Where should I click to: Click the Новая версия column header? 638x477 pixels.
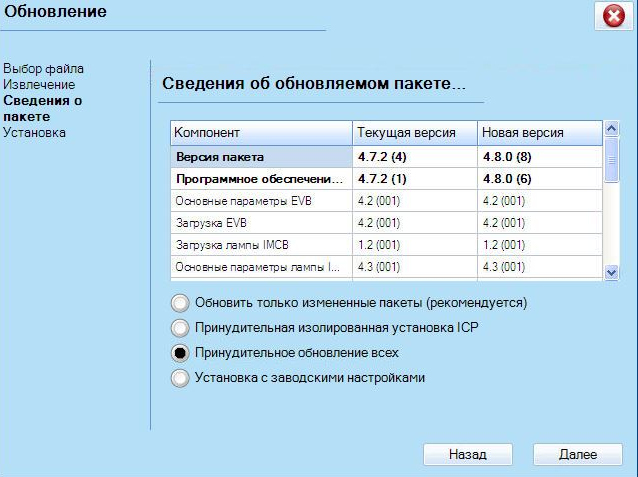[x=538, y=132]
